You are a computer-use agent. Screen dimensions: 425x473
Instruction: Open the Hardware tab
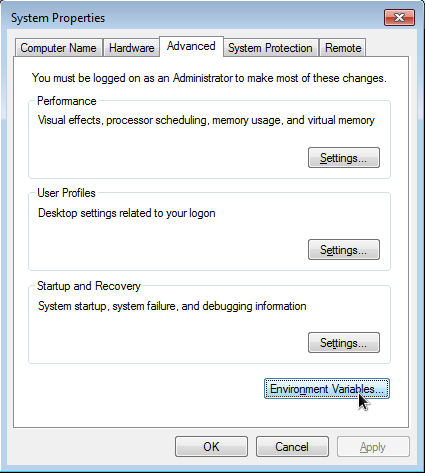pos(131,48)
